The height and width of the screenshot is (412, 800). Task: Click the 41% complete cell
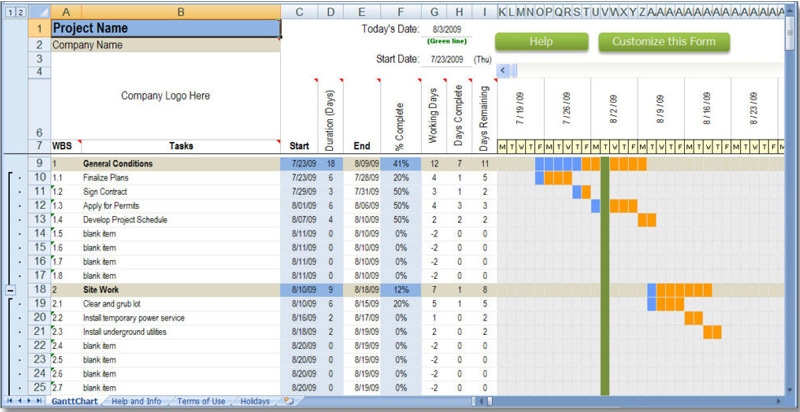click(401, 164)
